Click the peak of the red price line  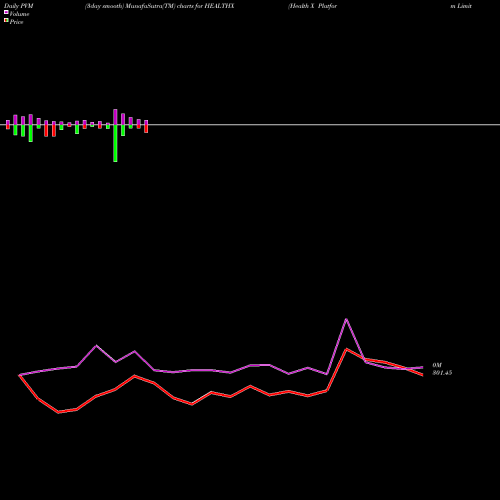tap(347, 349)
